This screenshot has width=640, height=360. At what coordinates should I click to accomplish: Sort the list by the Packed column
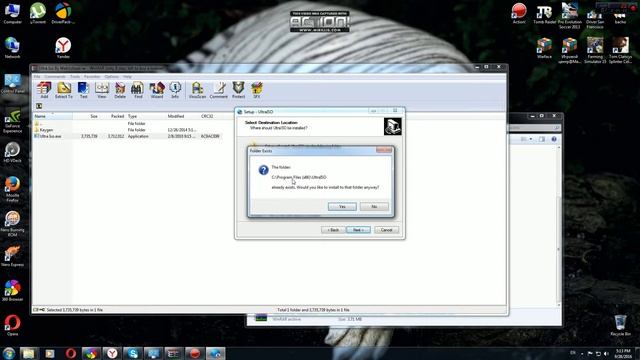(113, 116)
